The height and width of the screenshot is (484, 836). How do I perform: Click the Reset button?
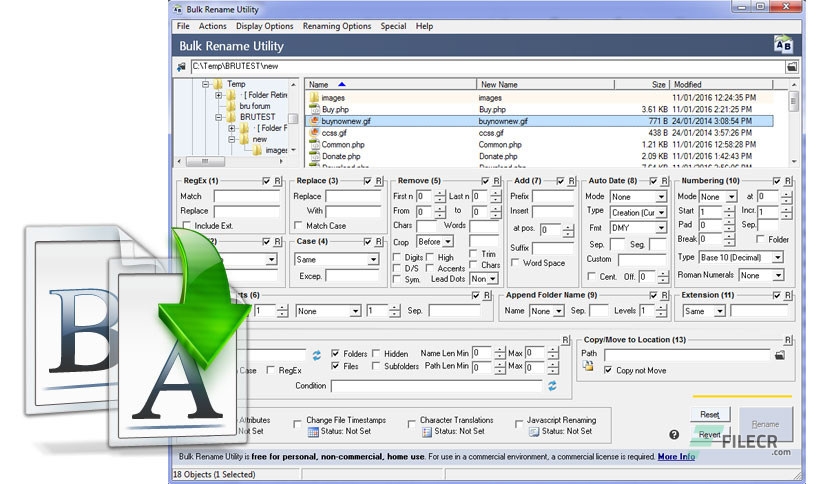click(710, 414)
